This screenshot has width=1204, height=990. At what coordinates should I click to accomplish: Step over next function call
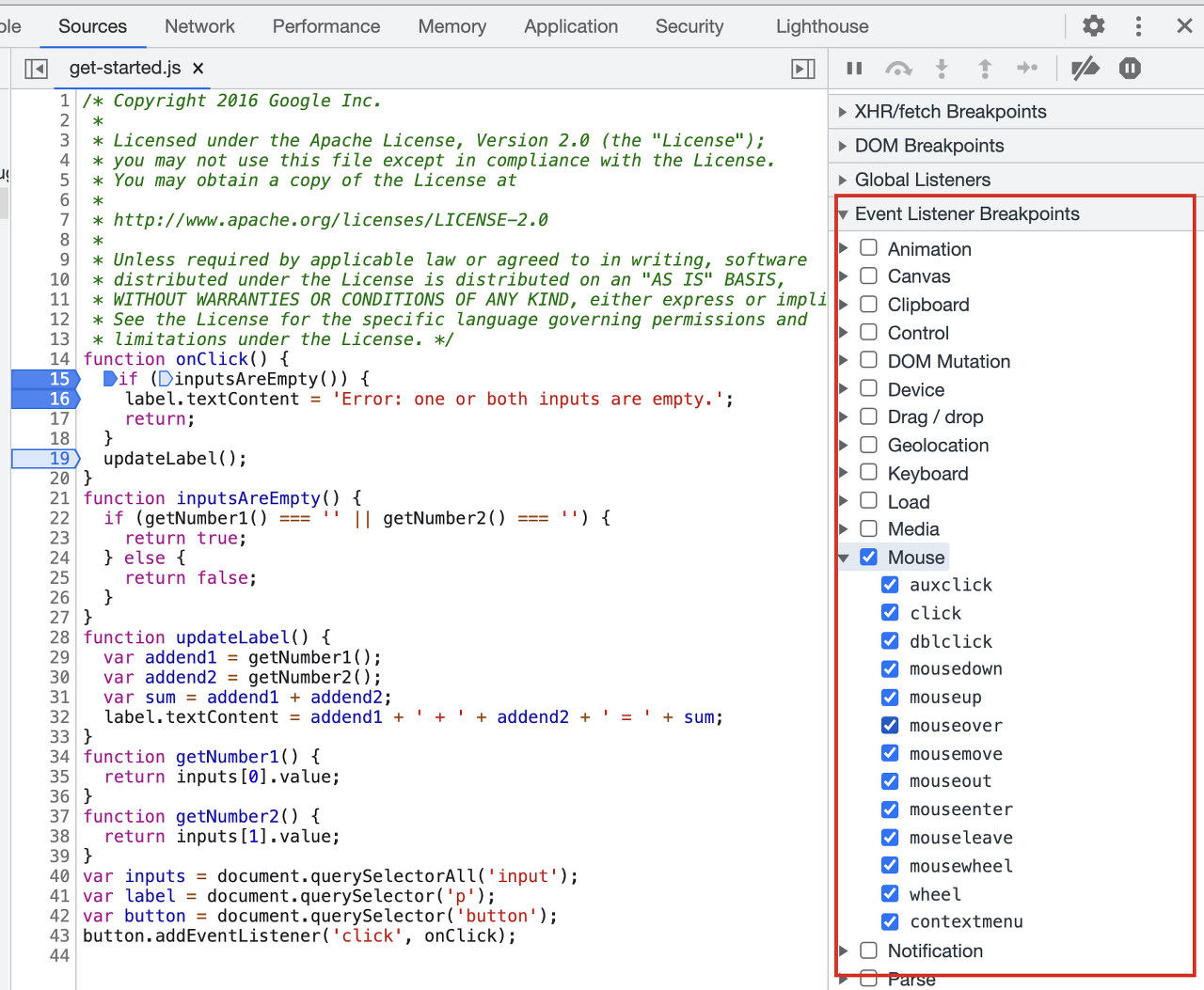(x=898, y=68)
